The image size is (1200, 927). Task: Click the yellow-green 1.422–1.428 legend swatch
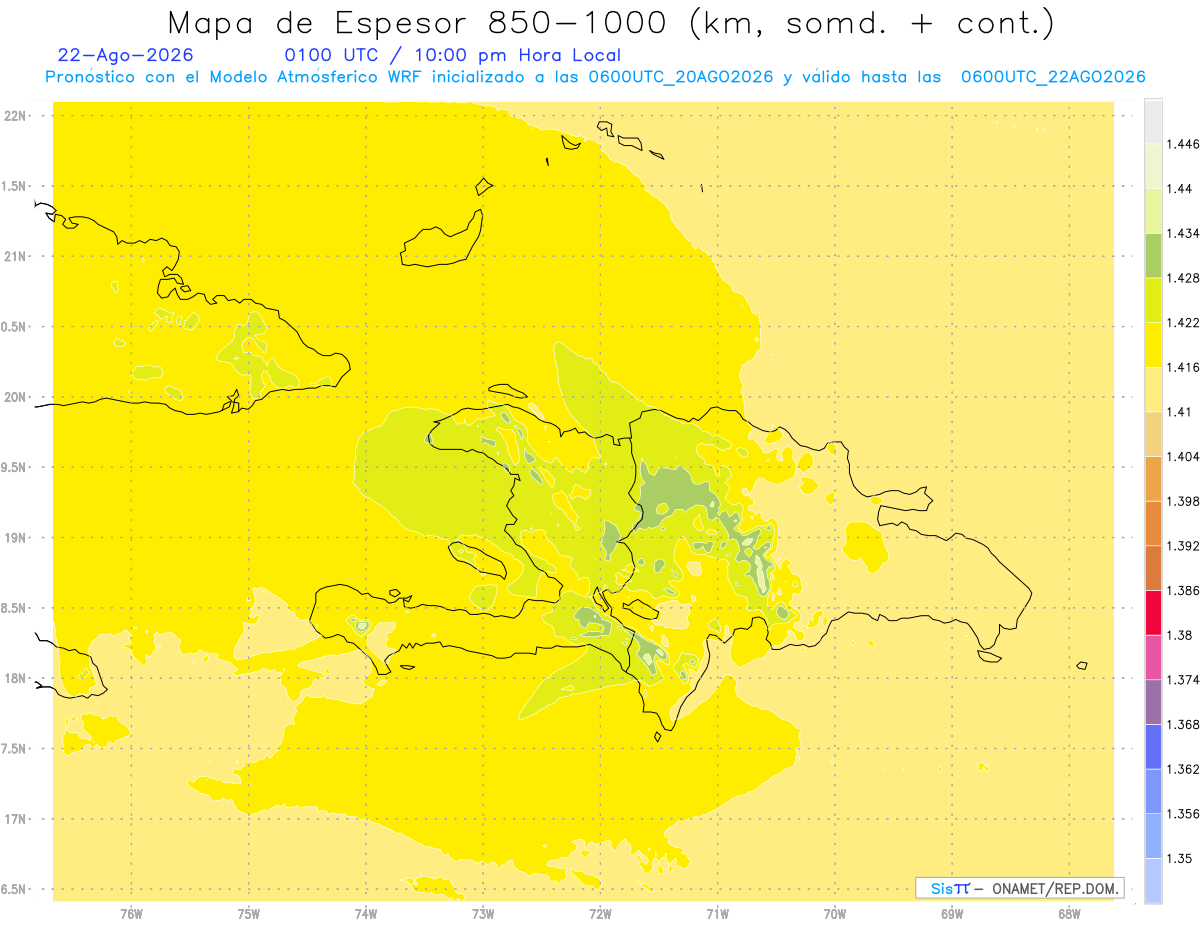tap(1153, 300)
